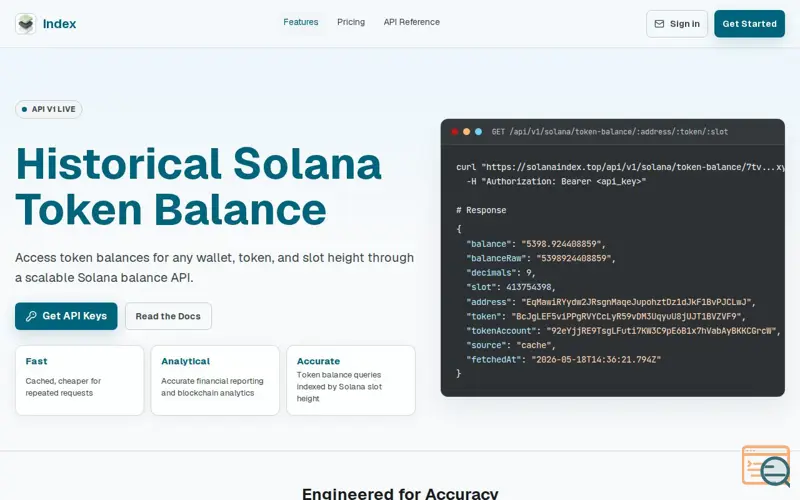Click the curl command URL line

620,167
